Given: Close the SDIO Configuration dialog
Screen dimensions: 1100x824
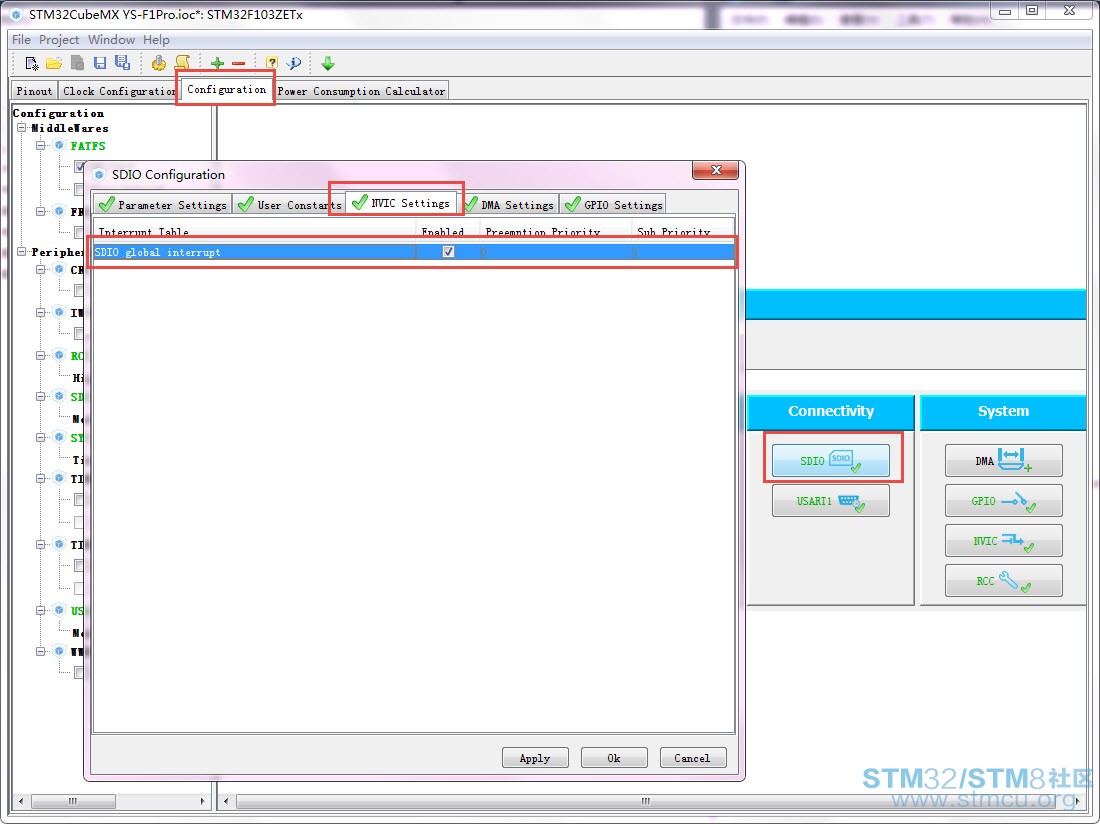Looking at the screenshot, I should pos(716,170).
